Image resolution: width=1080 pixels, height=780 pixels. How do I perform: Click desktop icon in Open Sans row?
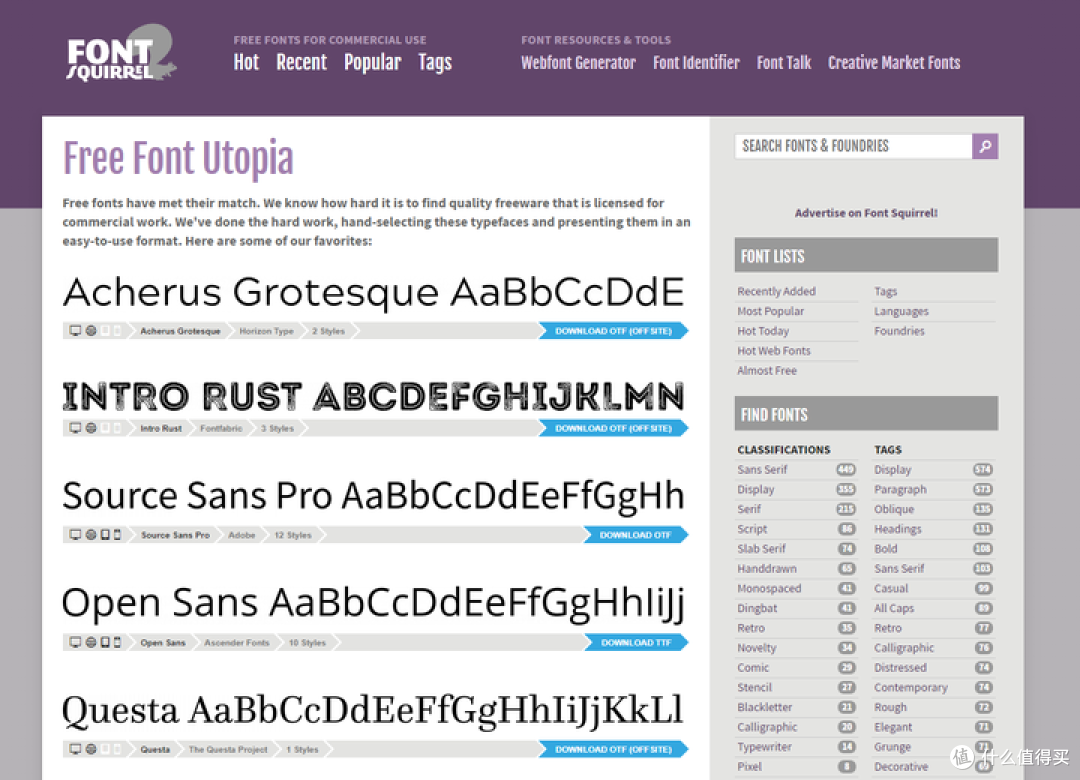(75, 642)
